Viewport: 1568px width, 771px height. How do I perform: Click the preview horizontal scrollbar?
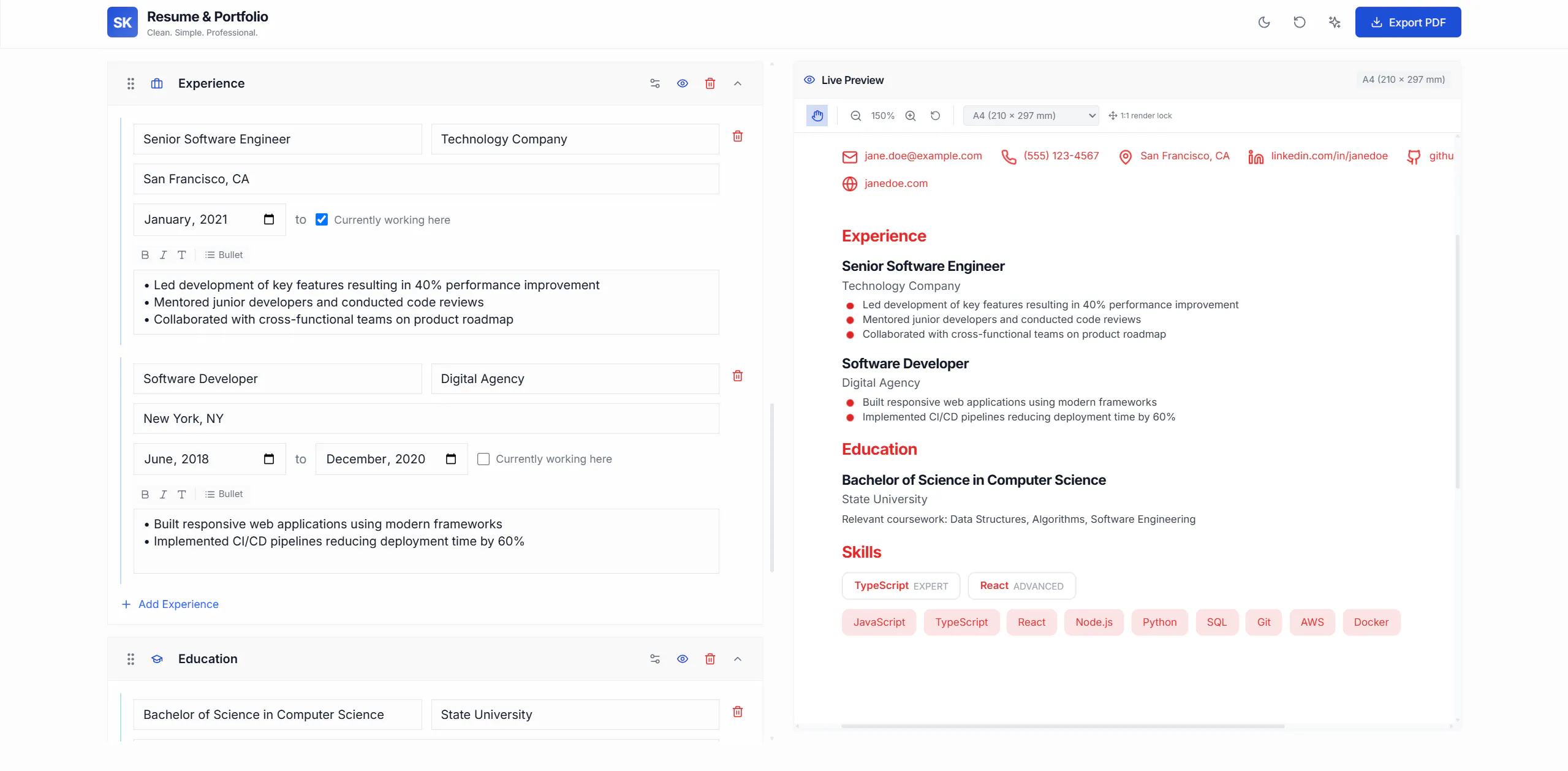(x=1062, y=726)
